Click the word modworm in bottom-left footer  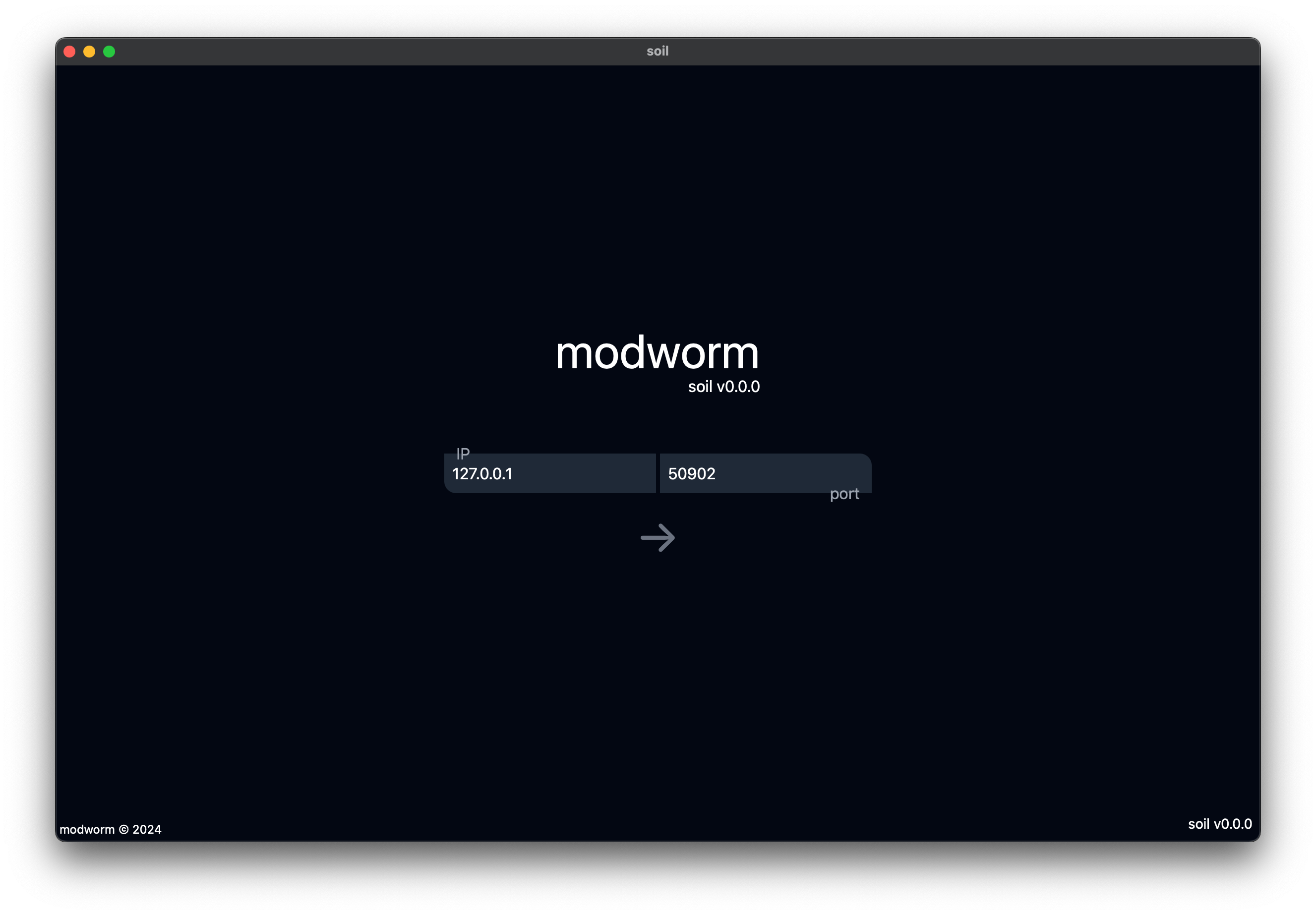tap(87, 830)
